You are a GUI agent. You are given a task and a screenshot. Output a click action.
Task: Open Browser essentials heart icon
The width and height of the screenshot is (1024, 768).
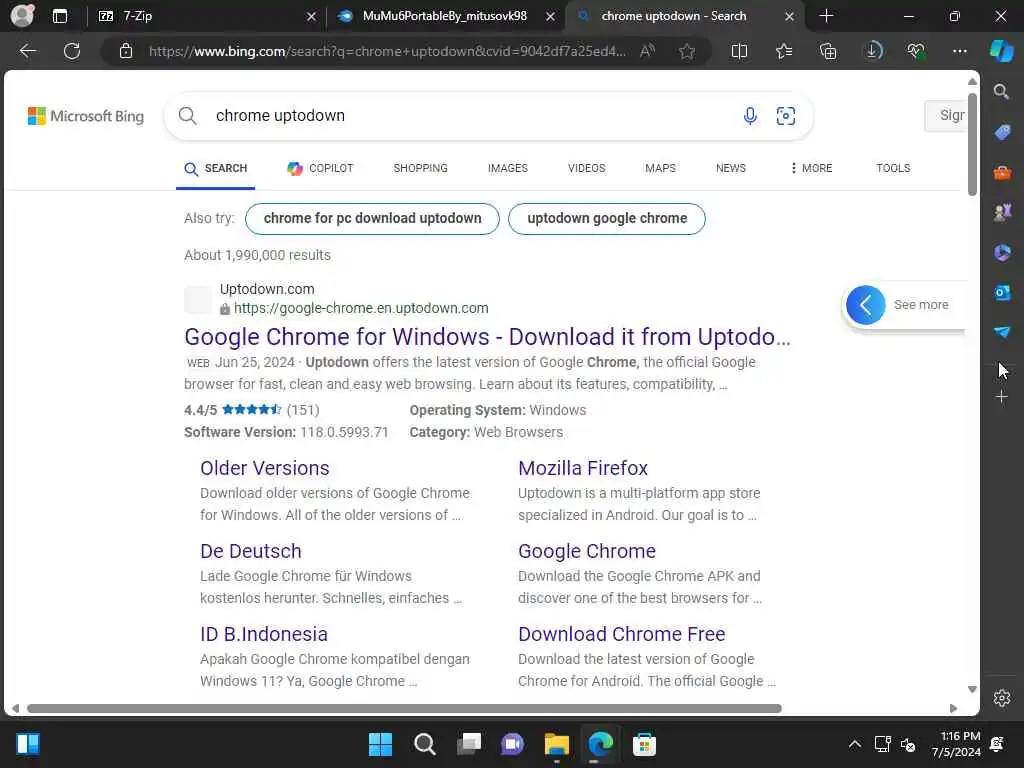point(916,51)
